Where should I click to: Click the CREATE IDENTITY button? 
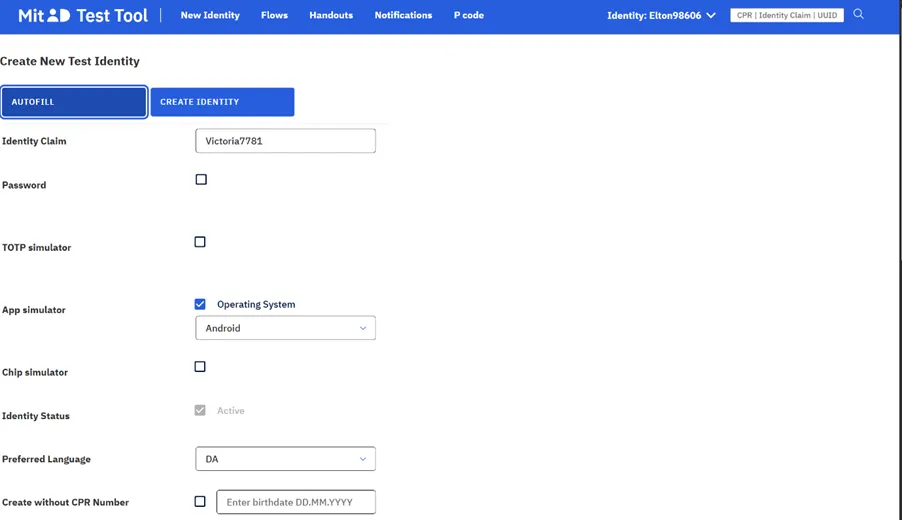[222, 102]
